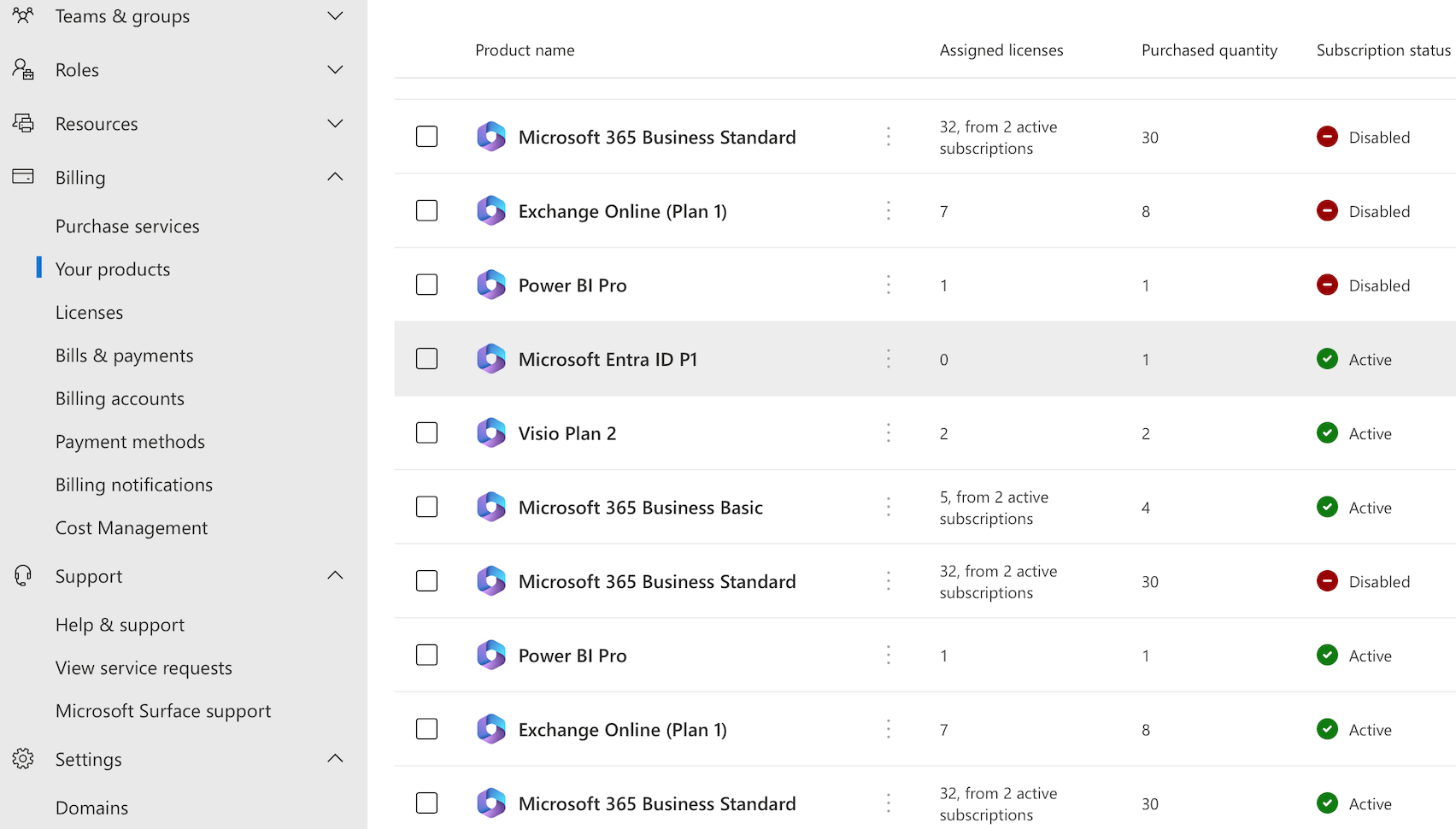This screenshot has height=829, width=1456.
Task: Open Domains under Settings
Action: point(91,808)
